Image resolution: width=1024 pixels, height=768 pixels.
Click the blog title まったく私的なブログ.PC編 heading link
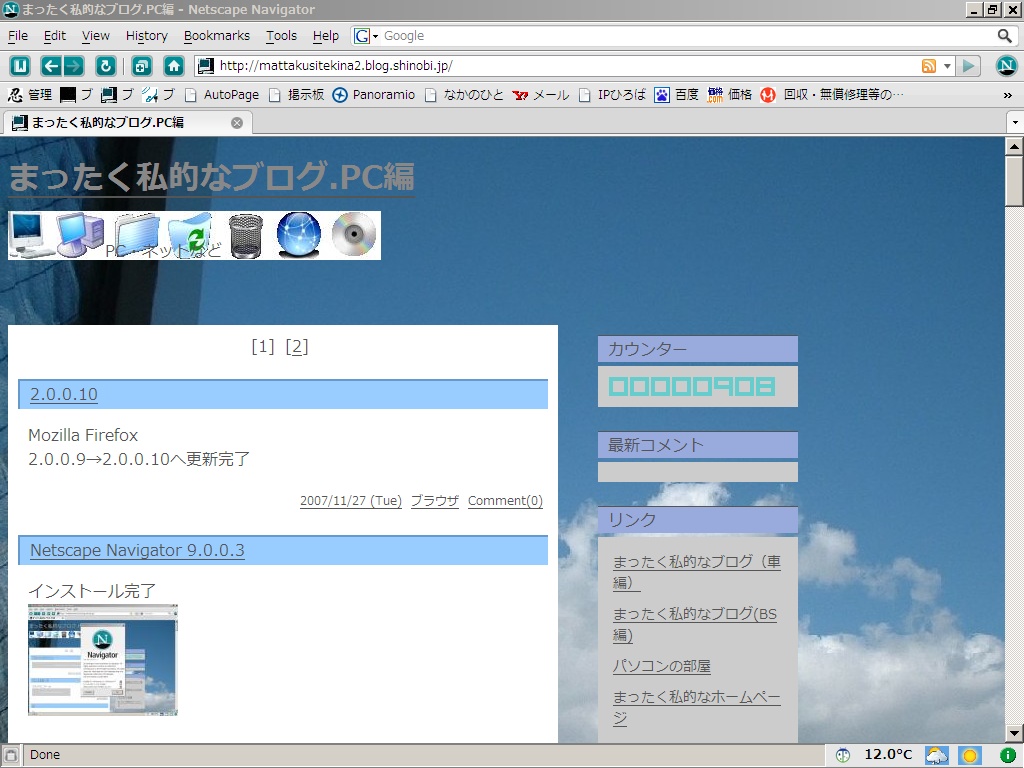point(212,177)
